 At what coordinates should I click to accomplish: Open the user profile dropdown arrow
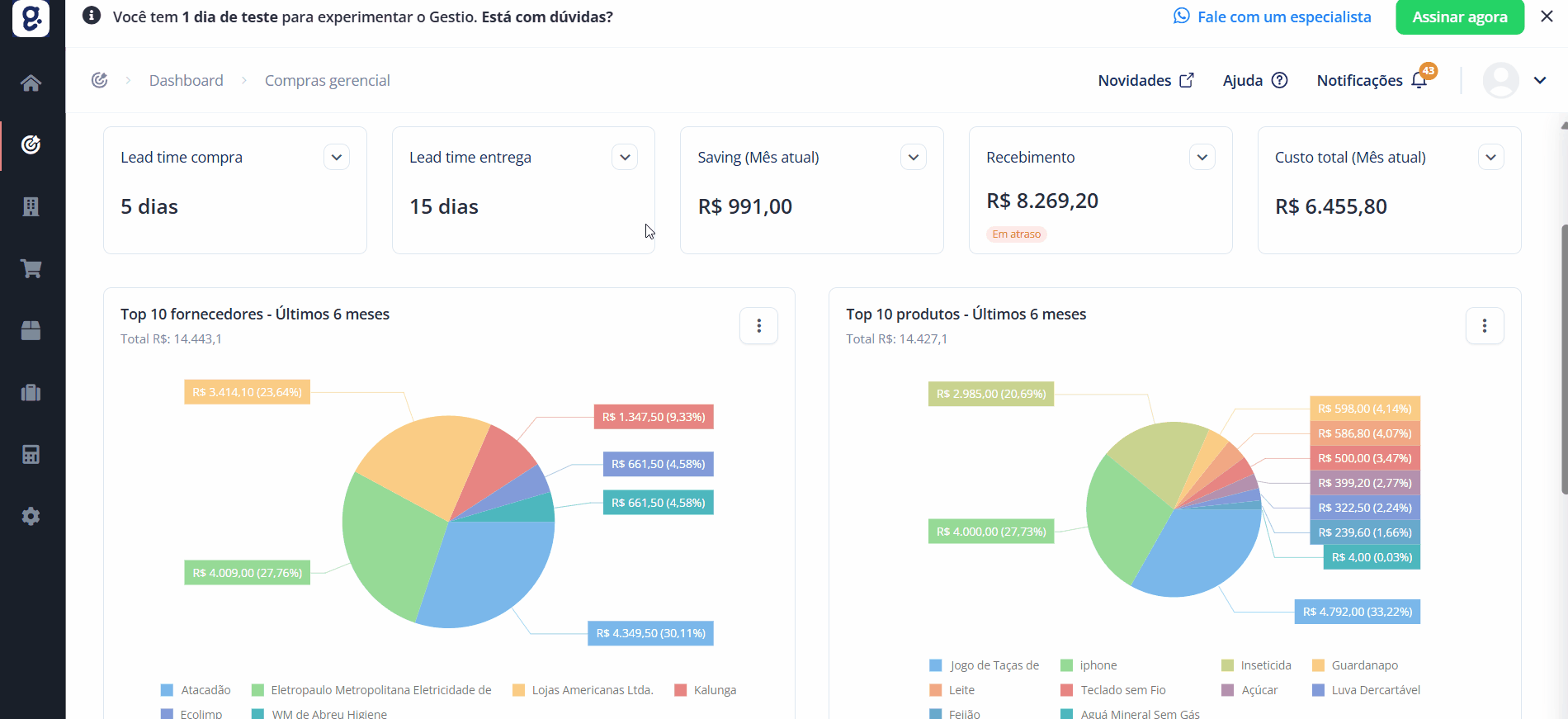[1540, 80]
